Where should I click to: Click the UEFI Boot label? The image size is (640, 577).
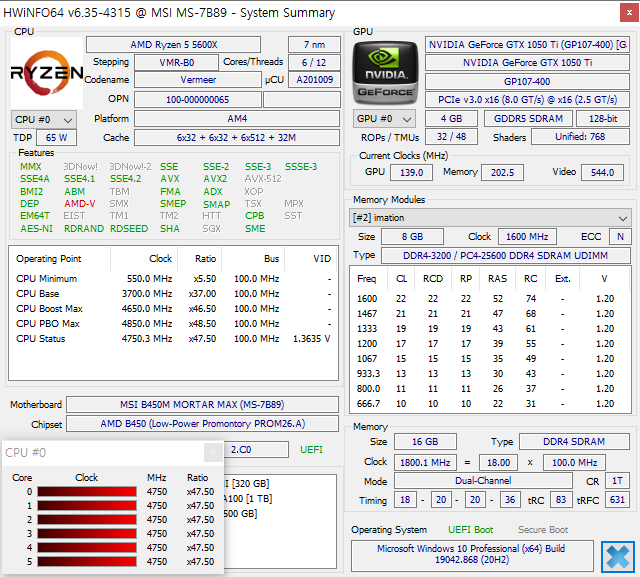[471, 530]
